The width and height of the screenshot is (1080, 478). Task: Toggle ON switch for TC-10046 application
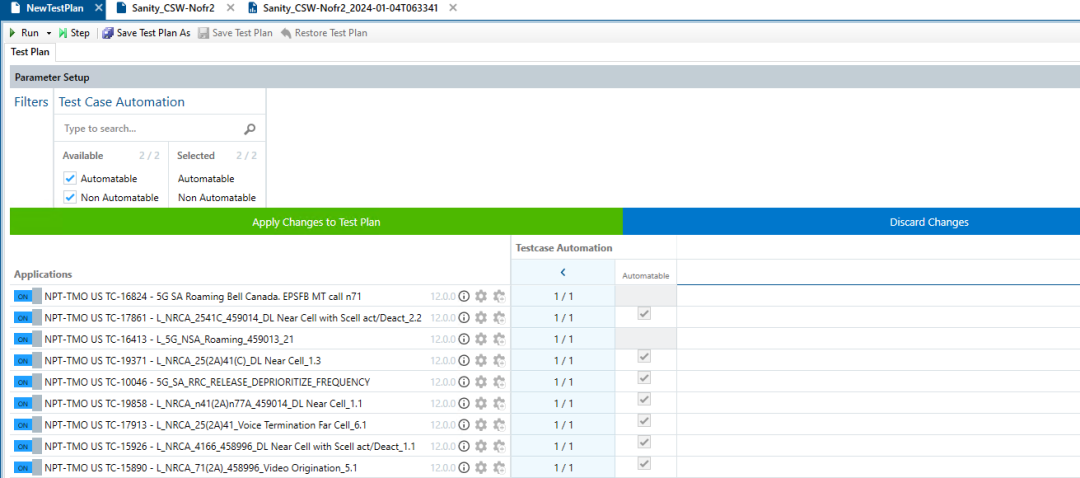27,382
